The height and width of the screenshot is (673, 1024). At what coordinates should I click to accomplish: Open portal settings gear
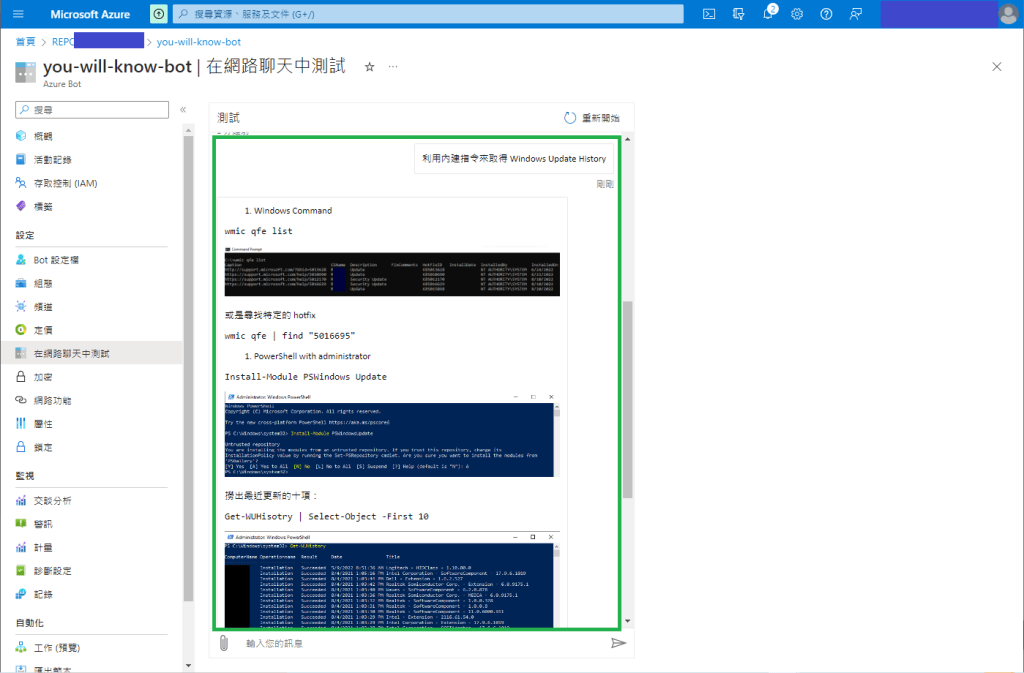(x=797, y=14)
